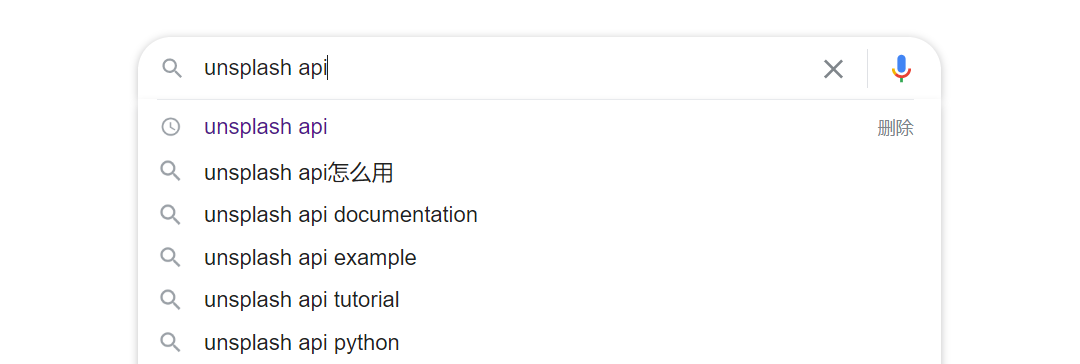
Task: Choose the 'unsplash api怎么用' suggestion
Action: [298, 172]
